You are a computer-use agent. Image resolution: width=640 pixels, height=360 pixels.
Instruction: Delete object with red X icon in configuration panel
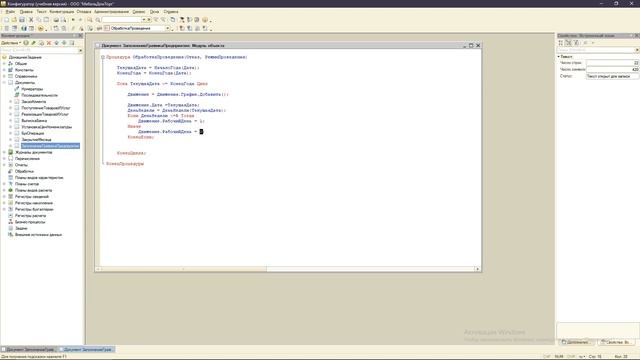(x=49, y=42)
